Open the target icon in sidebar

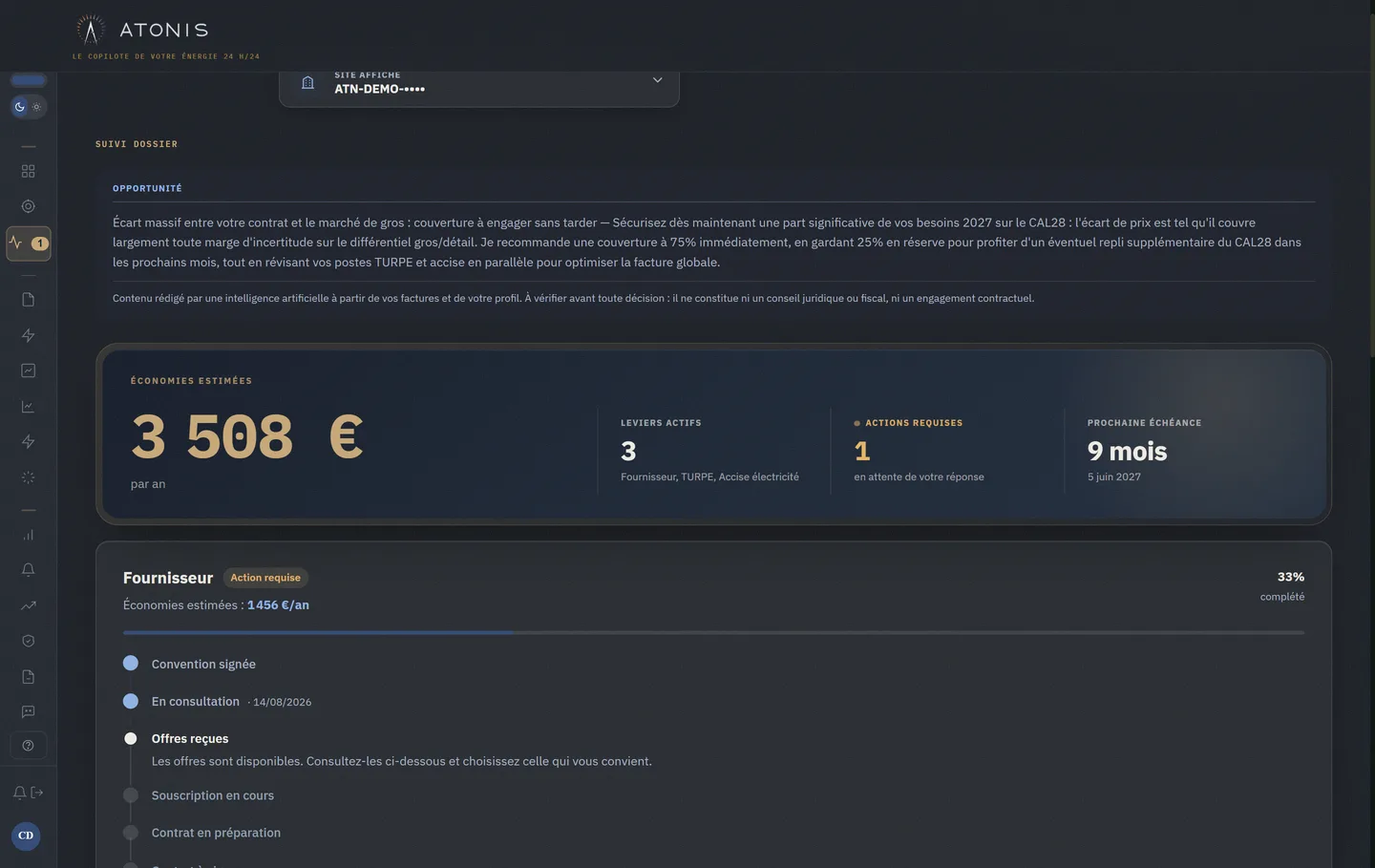pyautogui.click(x=28, y=206)
